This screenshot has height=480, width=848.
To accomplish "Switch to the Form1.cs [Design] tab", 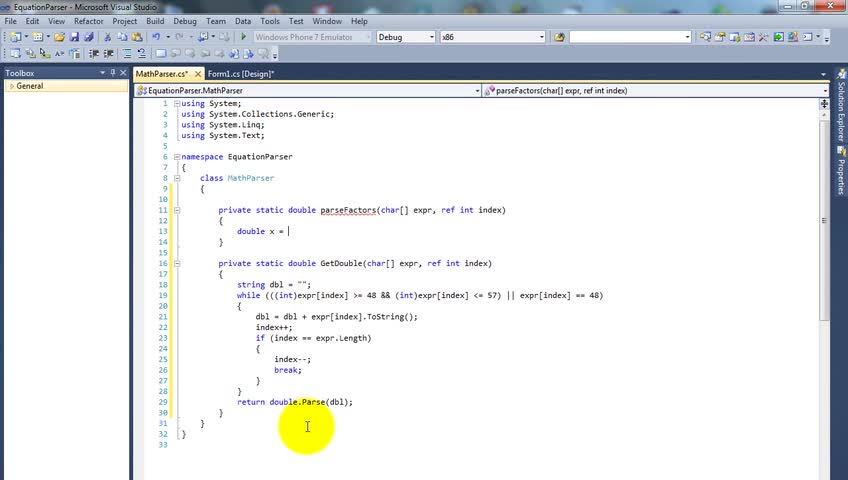I will click(241, 74).
